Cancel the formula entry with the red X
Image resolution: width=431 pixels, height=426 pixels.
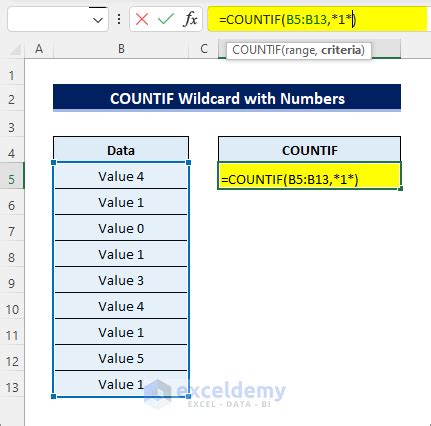point(142,19)
